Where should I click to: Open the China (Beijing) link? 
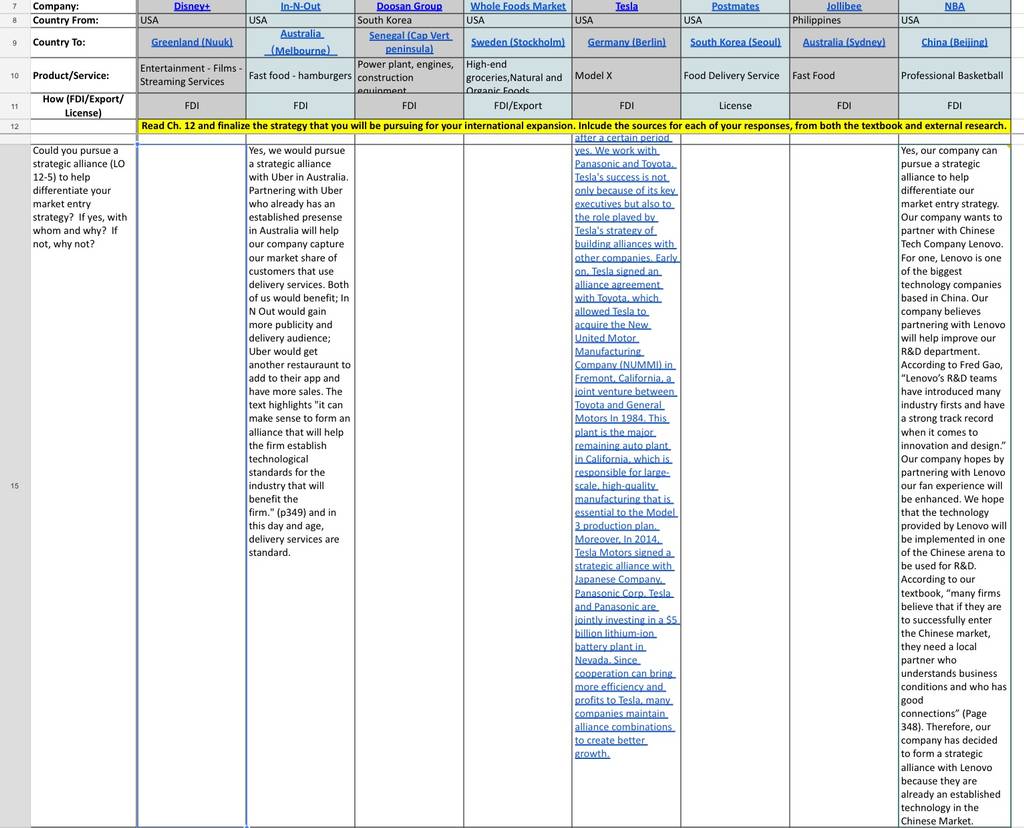[x=954, y=42]
